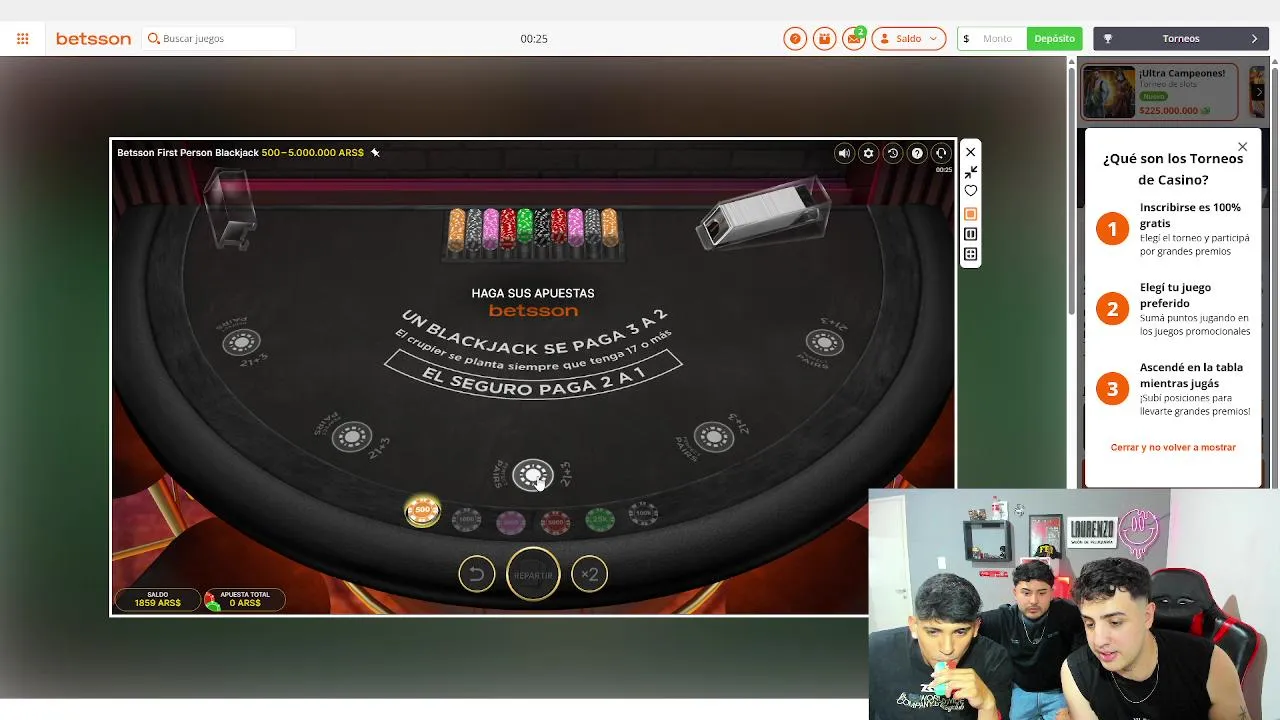Open the gift box promotions icon
Screen dimensions: 1280x720
(x=824, y=39)
